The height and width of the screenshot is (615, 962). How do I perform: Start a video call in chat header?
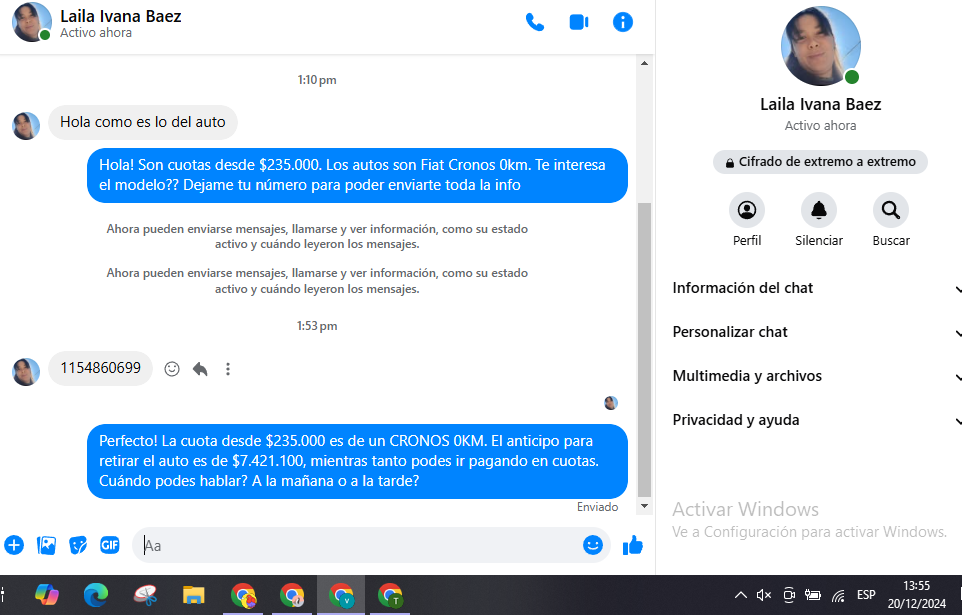[579, 23]
